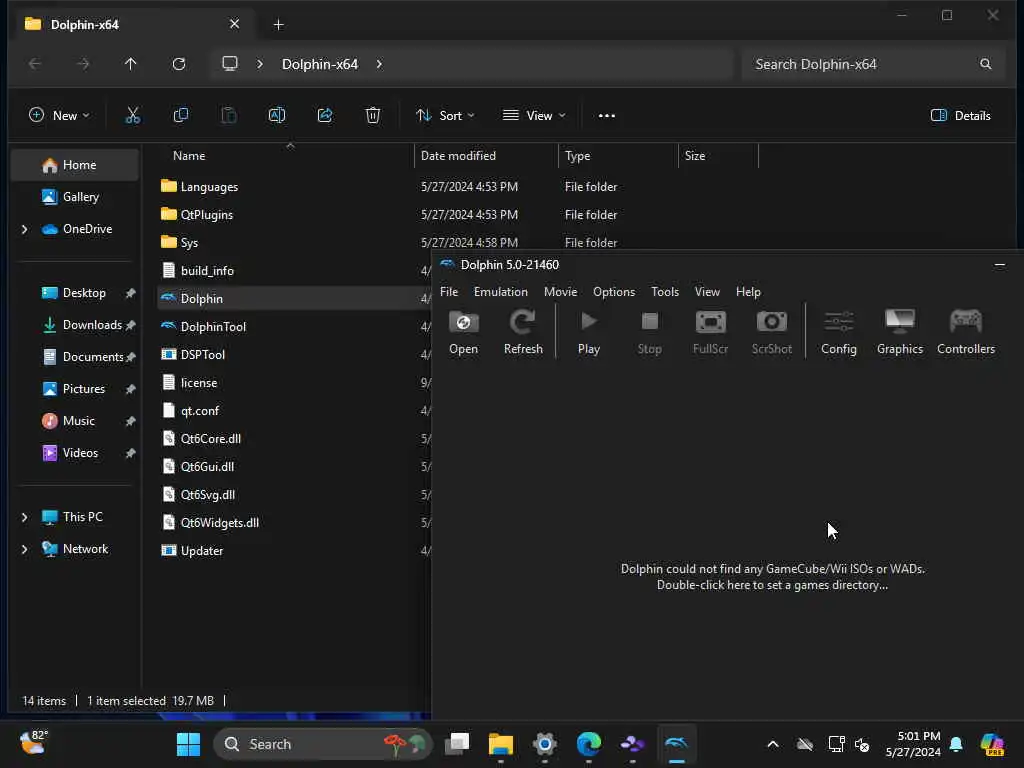Open File Explorer from the taskbar
This screenshot has height=768, width=1024.
pyautogui.click(x=501, y=744)
